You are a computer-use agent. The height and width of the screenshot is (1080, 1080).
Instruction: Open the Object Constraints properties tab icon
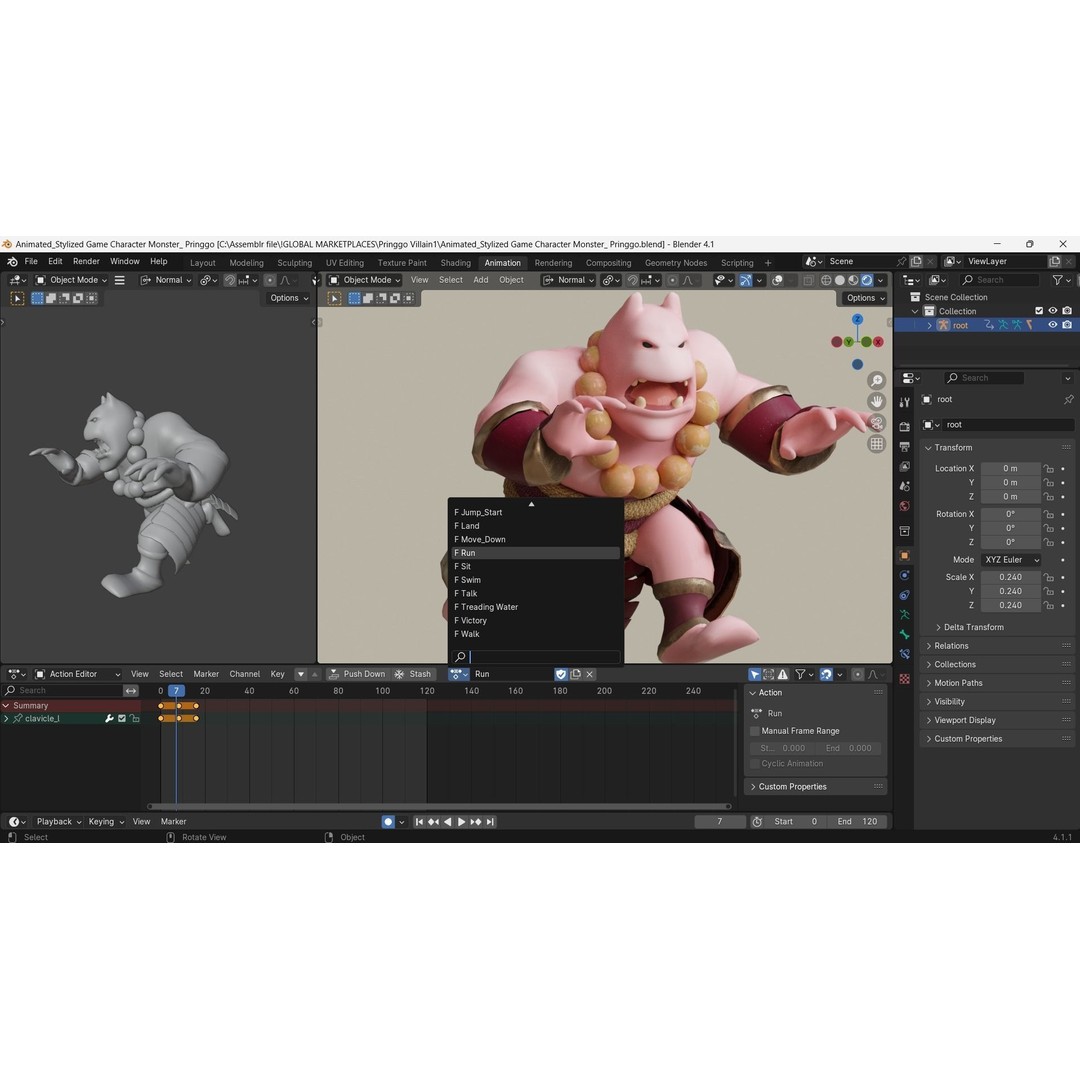pos(904,594)
